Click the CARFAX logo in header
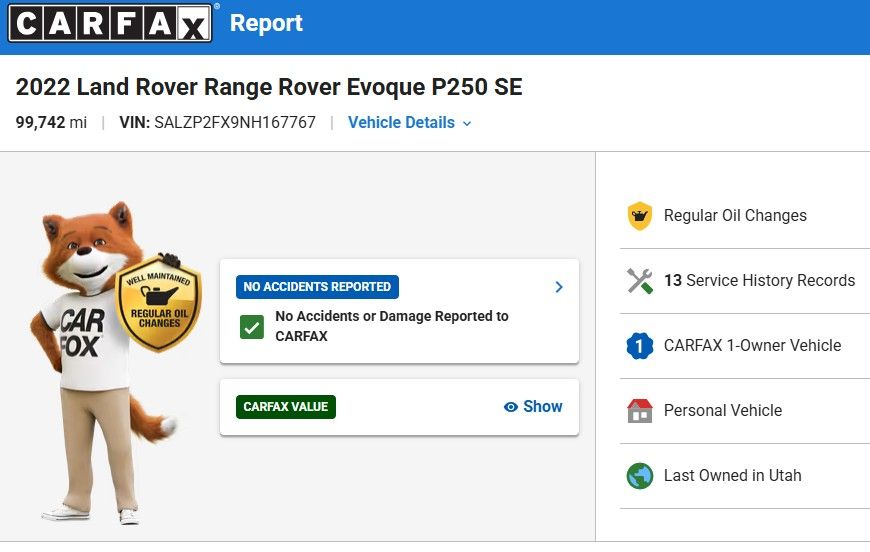The image size is (870, 552). click(x=110, y=23)
